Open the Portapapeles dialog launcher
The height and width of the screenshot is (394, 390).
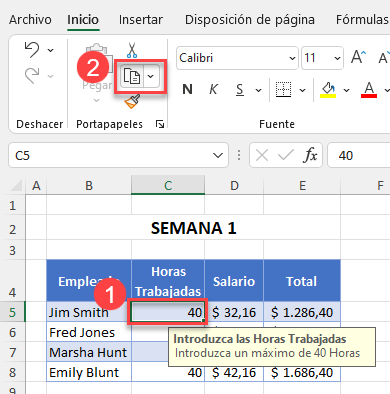click(160, 124)
